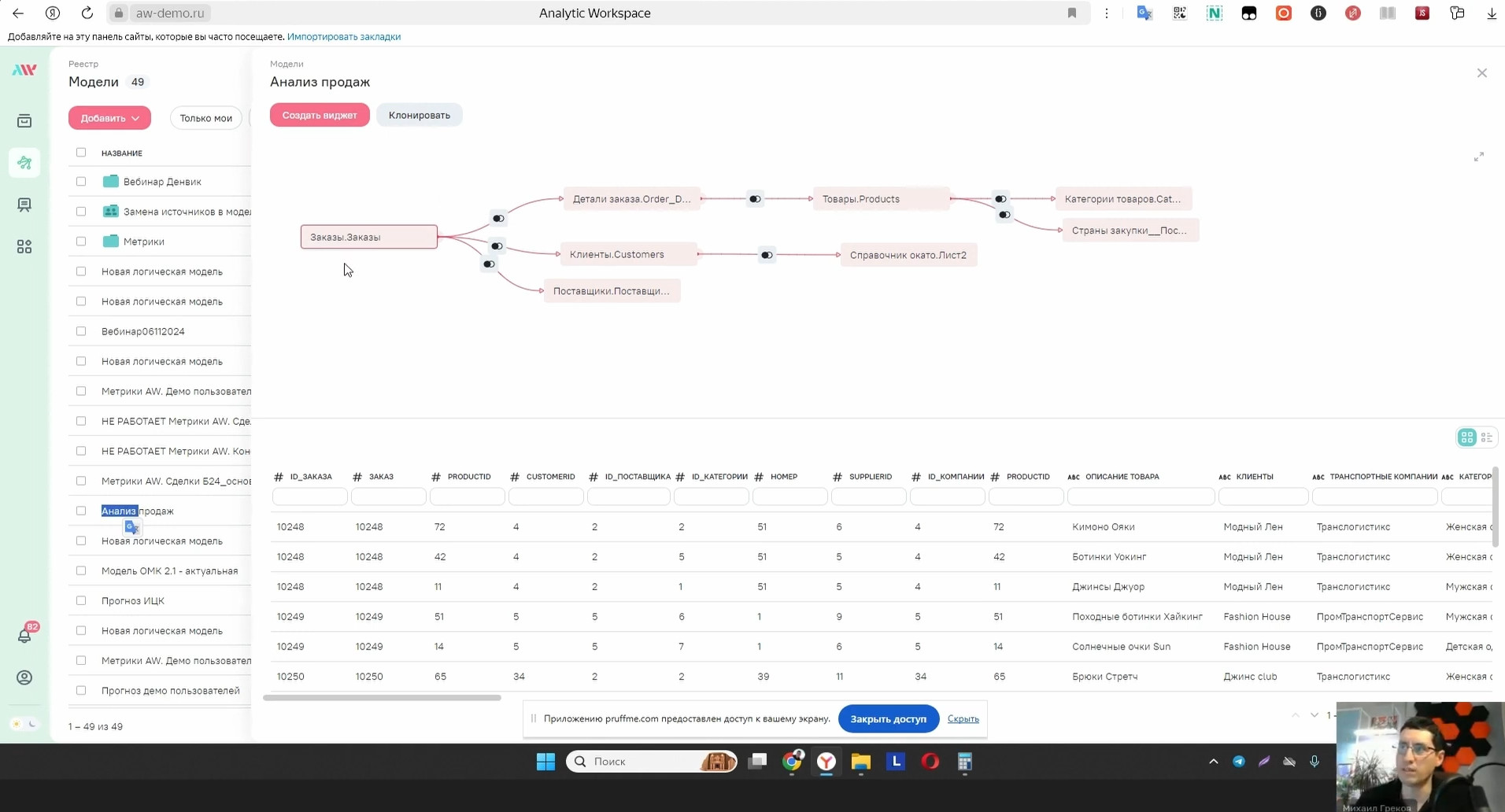
Task: Switch data preview to list view
Action: point(1487,437)
